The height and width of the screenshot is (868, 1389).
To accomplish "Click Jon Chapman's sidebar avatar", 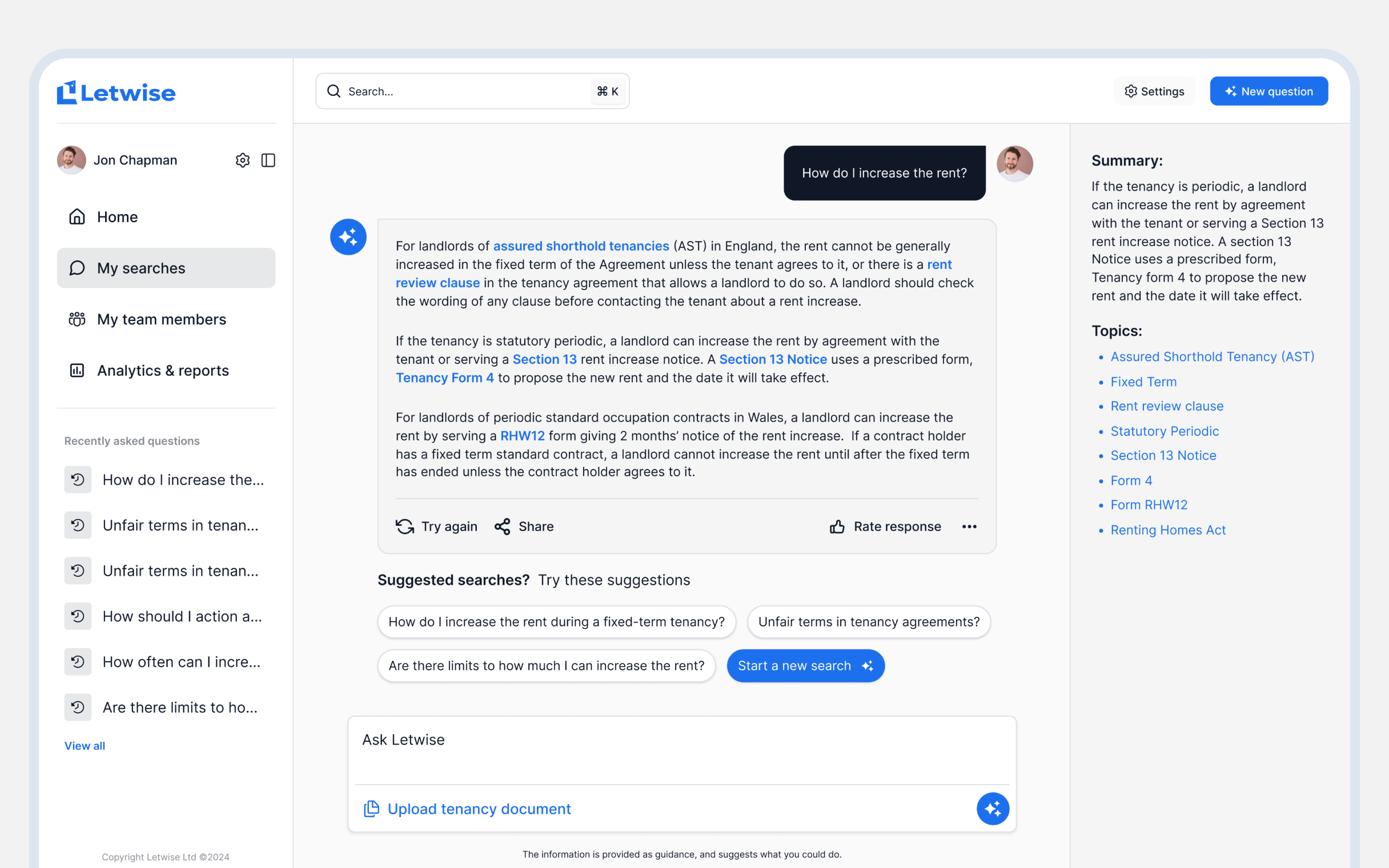I will click(x=71, y=160).
